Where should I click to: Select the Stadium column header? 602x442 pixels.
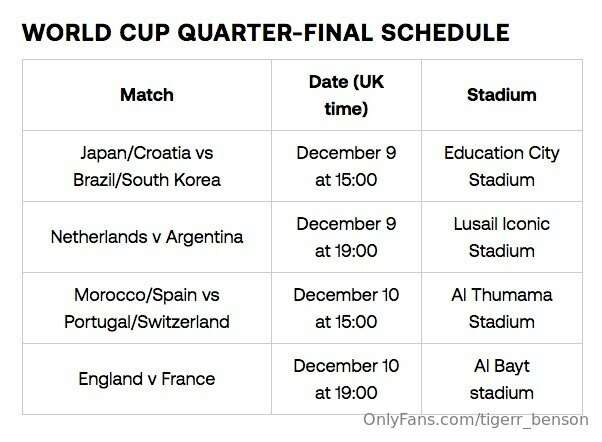pyautogui.click(x=501, y=95)
